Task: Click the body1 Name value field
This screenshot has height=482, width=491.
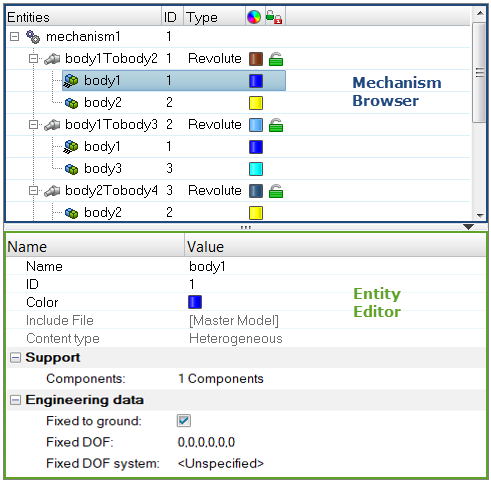Action: pos(207,266)
